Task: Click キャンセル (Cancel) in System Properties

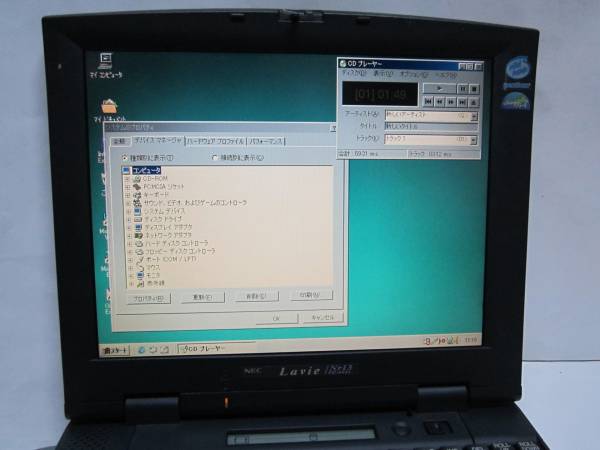Action: click(323, 317)
